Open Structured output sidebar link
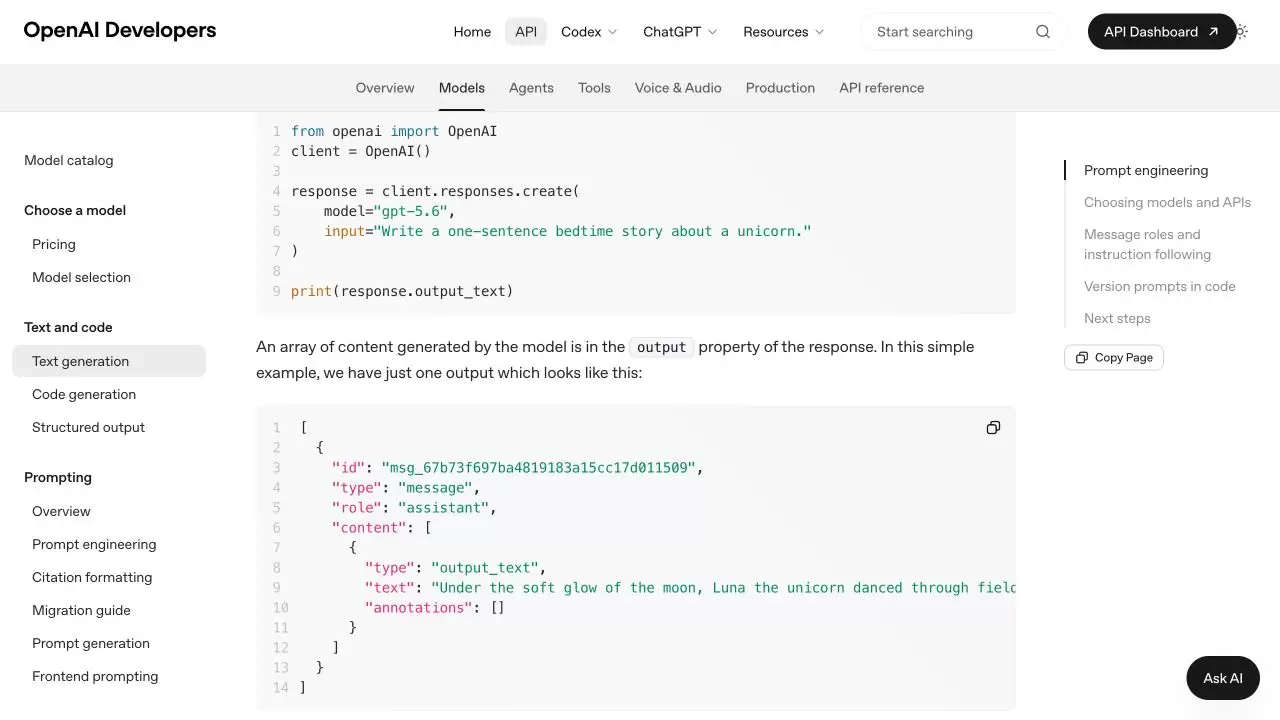Image resolution: width=1280 pixels, height=720 pixels. (88, 427)
